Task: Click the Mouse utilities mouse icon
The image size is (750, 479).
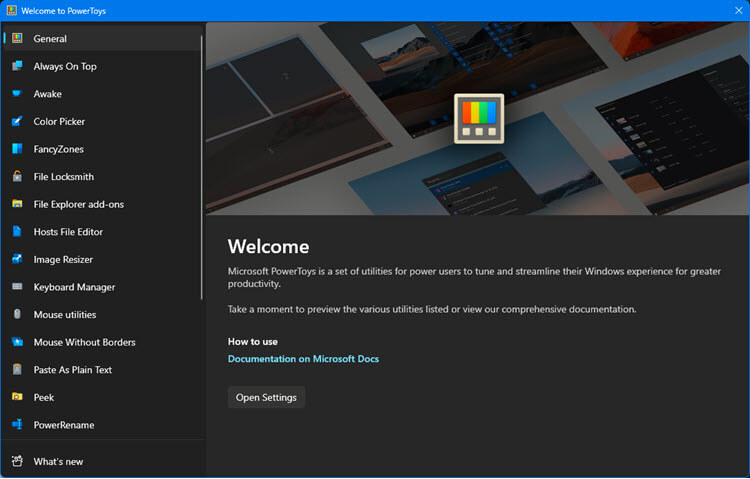Action: pos(17,314)
